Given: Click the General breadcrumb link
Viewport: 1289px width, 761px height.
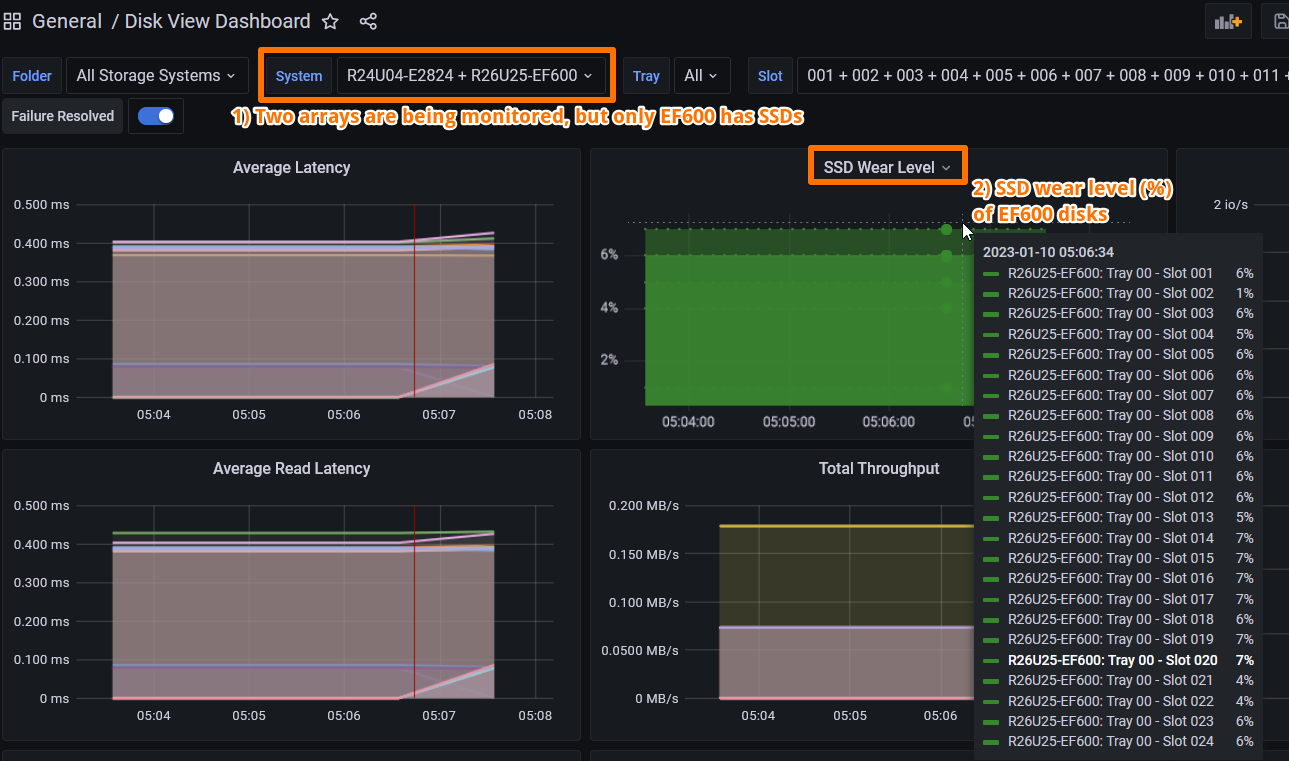Looking at the screenshot, I should tap(67, 21).
